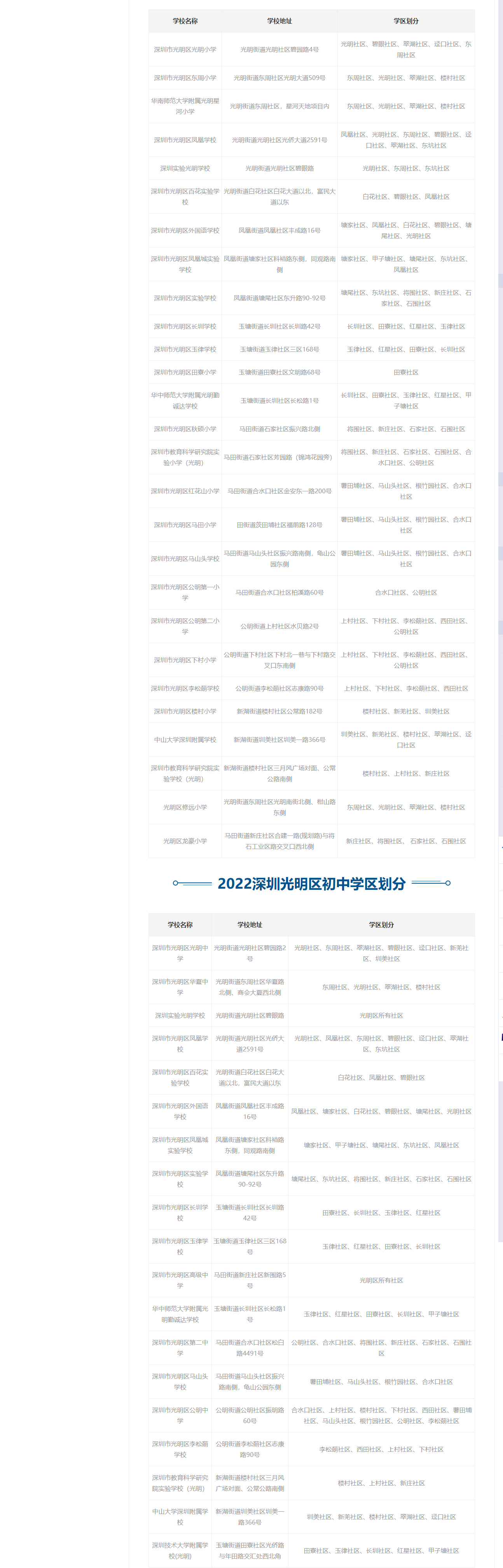Click address 田街道茨田埔社区福前路128号
Screen dimensions: 503x1568
point(279,525)
